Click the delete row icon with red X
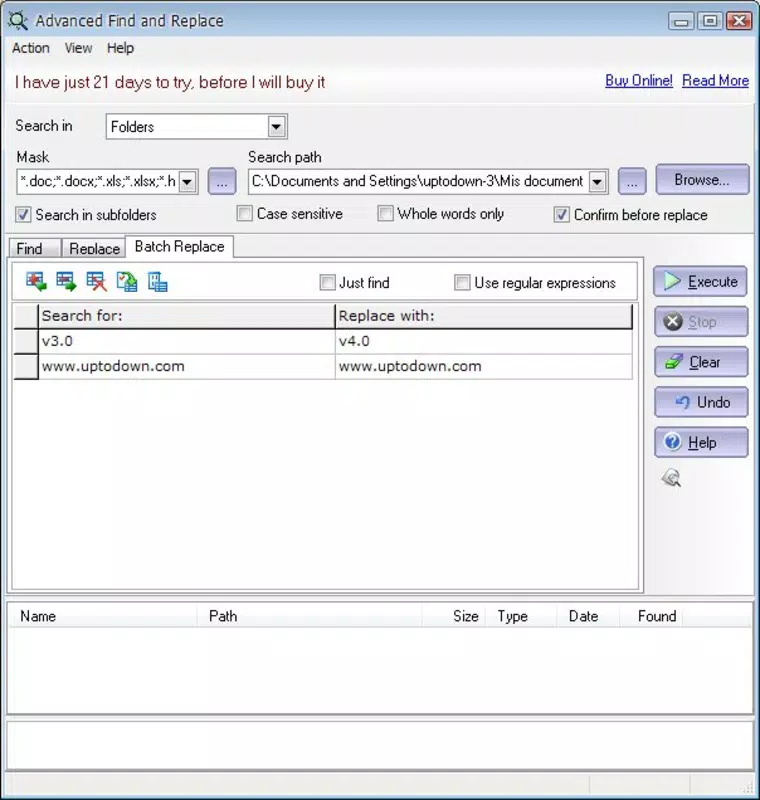This screenshot has height=800, width=760. point(96,282)
